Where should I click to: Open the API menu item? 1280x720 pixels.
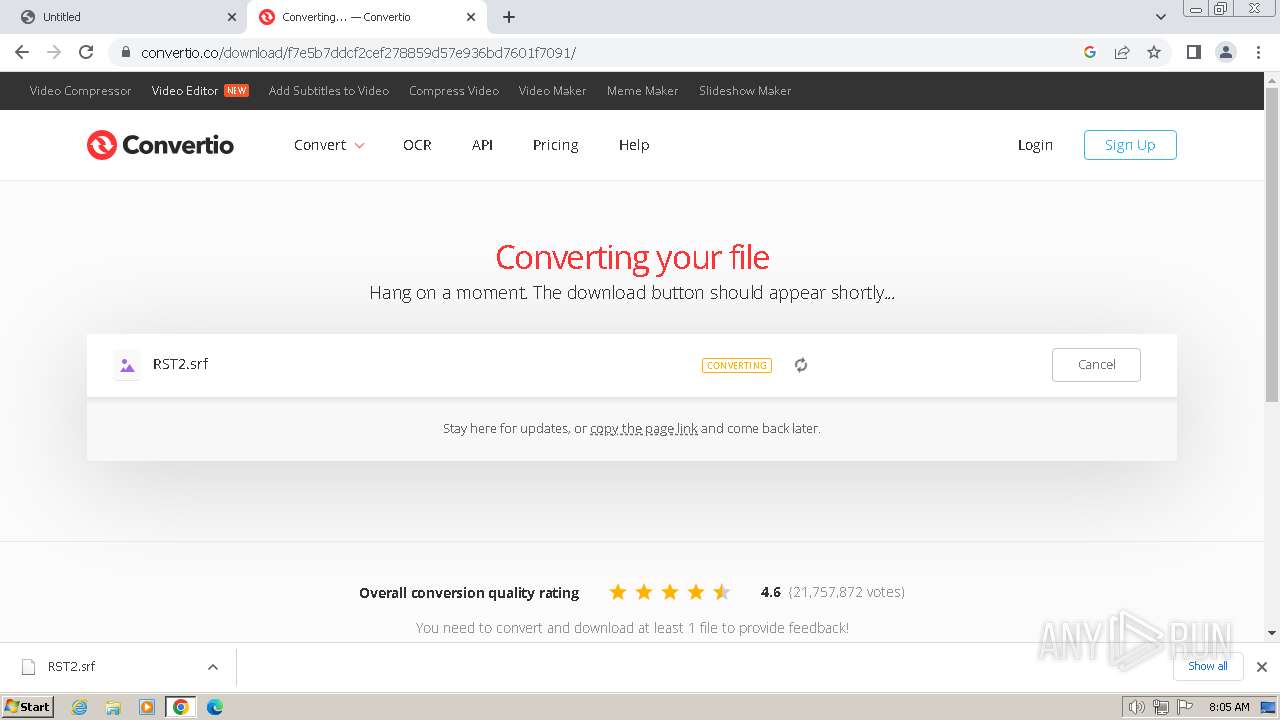(x=482, y=145)
